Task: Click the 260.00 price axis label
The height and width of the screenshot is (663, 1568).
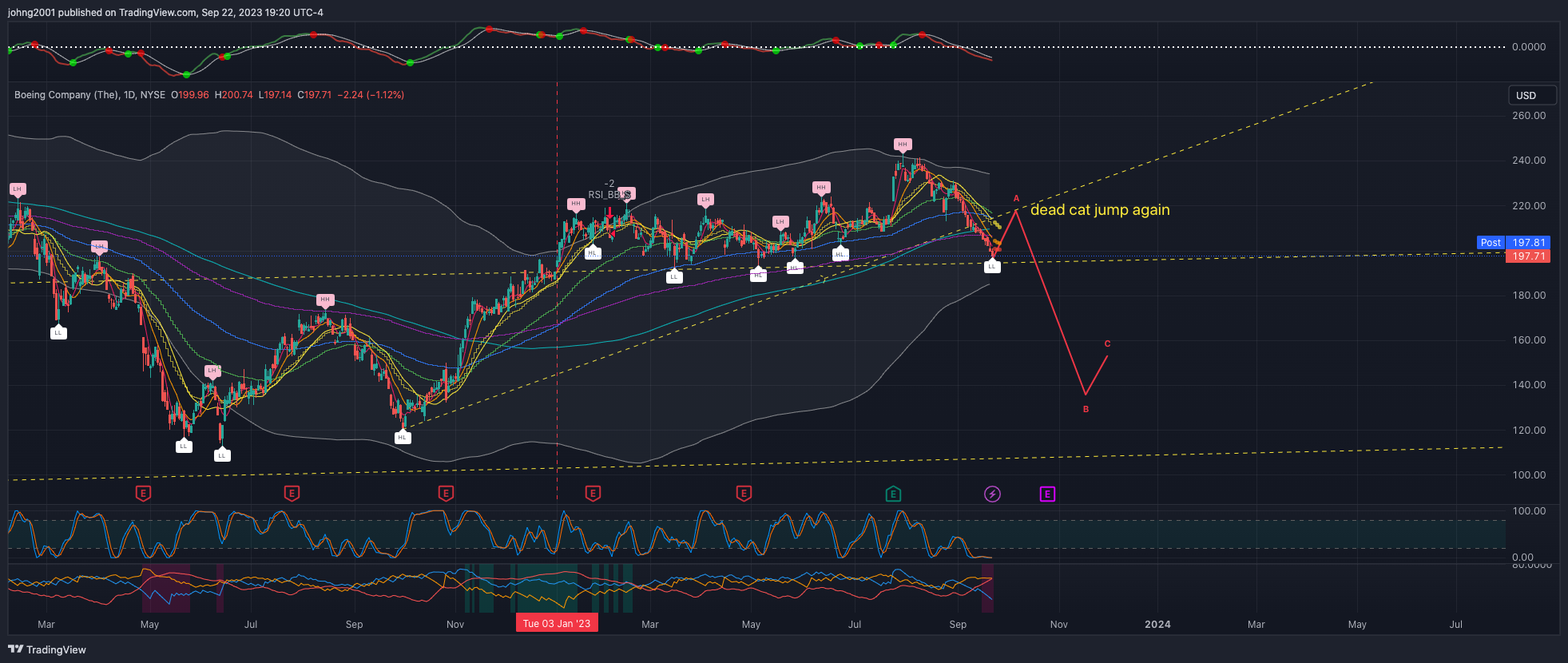Action: (1529, 115)
